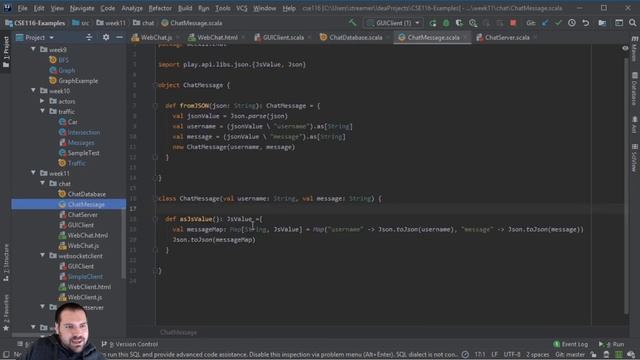Click the ChatMessage breadcrumb below editor
The width and height of the screenshot is (640, 360).
click(178, 332)
